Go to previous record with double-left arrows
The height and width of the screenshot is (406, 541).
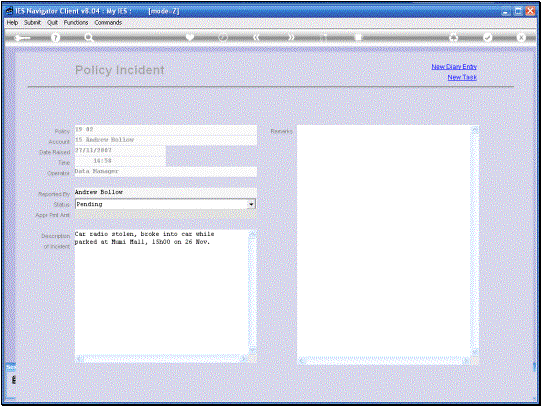click(x=256, y=37)
